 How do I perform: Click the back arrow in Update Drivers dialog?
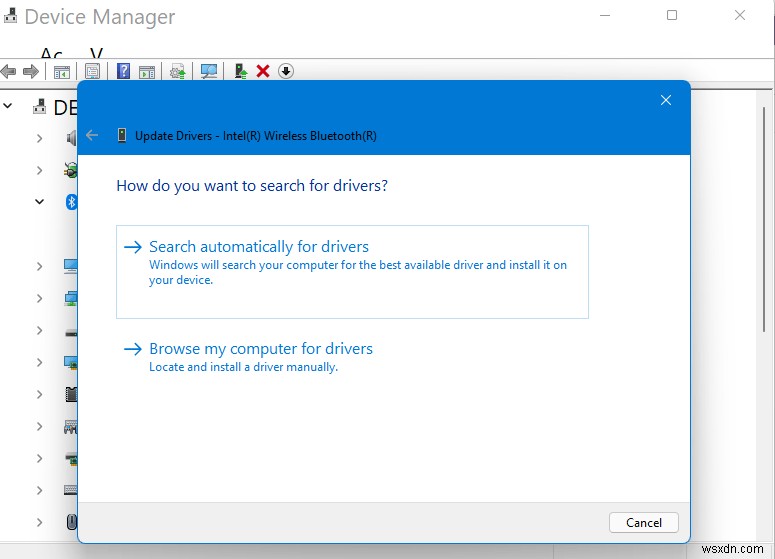pyautogui.click(x=92, y=135)
